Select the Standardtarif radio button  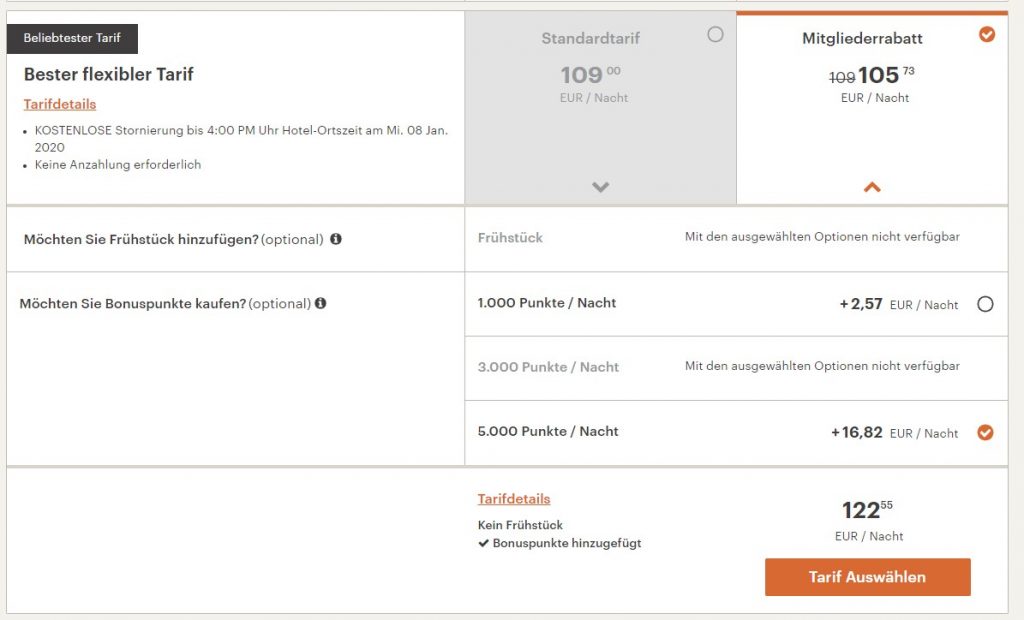(715, 35)
